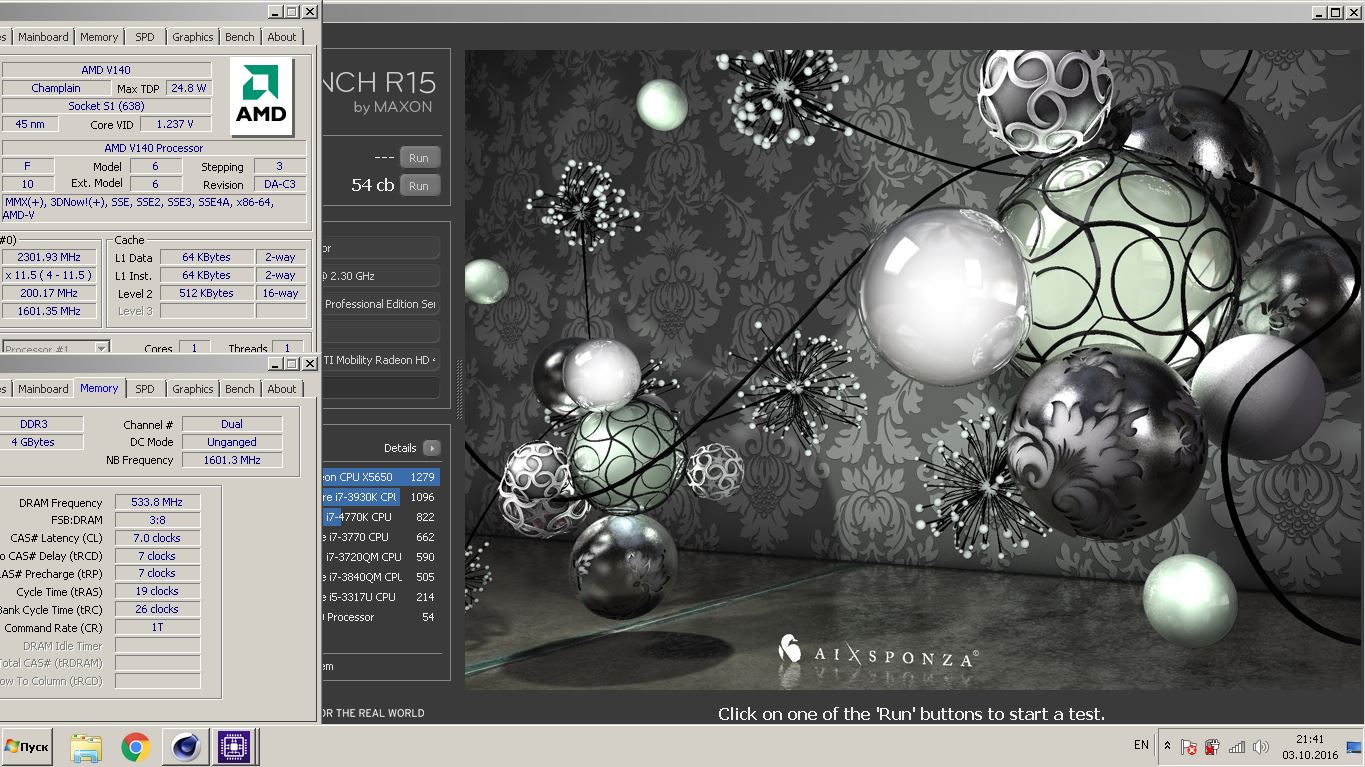Click the '533.8 MHz' DRAM Frequency value

[157, 502]
